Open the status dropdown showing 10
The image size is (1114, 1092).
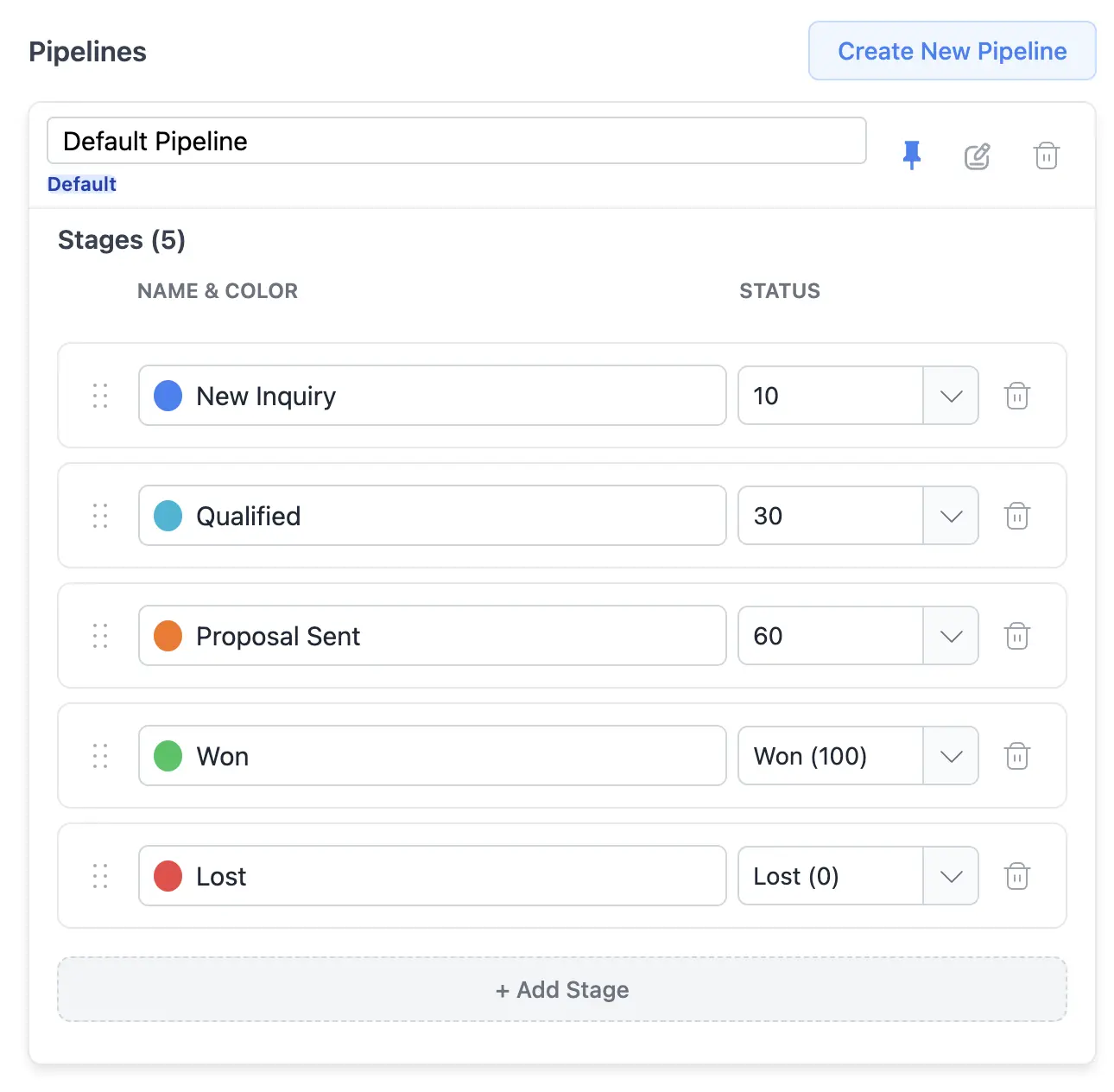[x=858, y=396]
